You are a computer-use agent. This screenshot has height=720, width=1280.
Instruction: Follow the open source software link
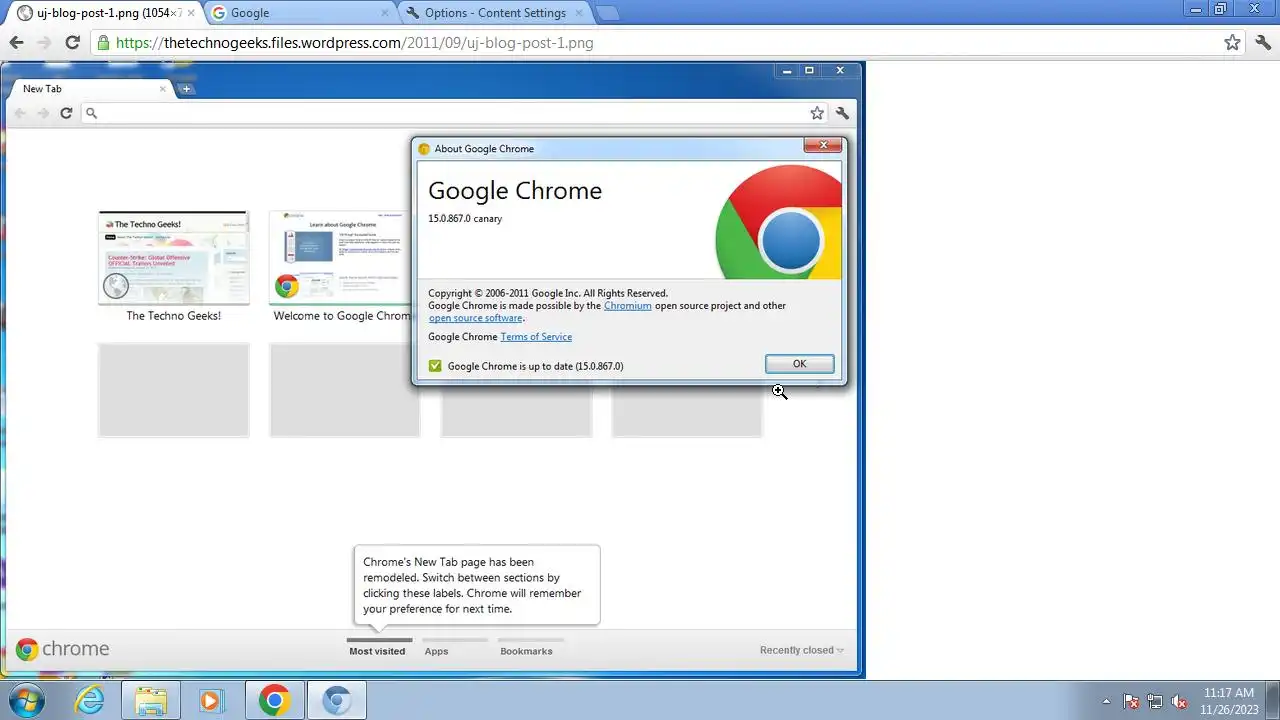476,318
